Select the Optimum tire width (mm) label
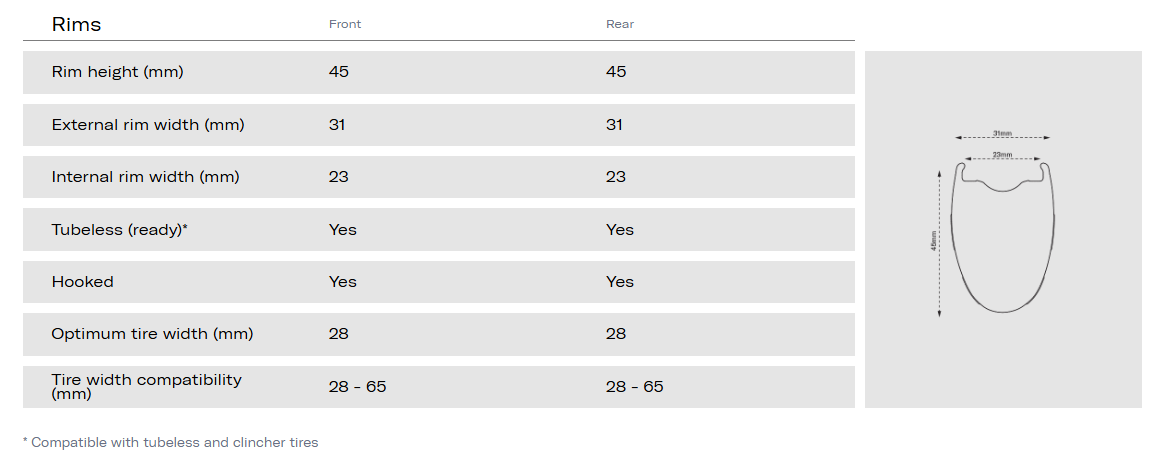 [152, 334]
